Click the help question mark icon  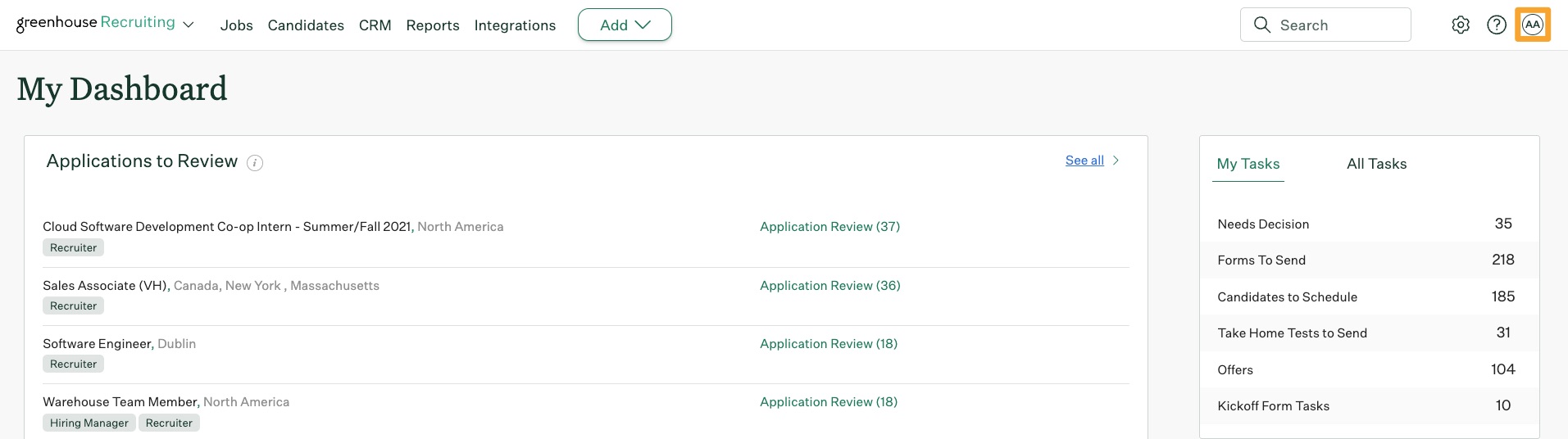click(x=1496, y=25)
